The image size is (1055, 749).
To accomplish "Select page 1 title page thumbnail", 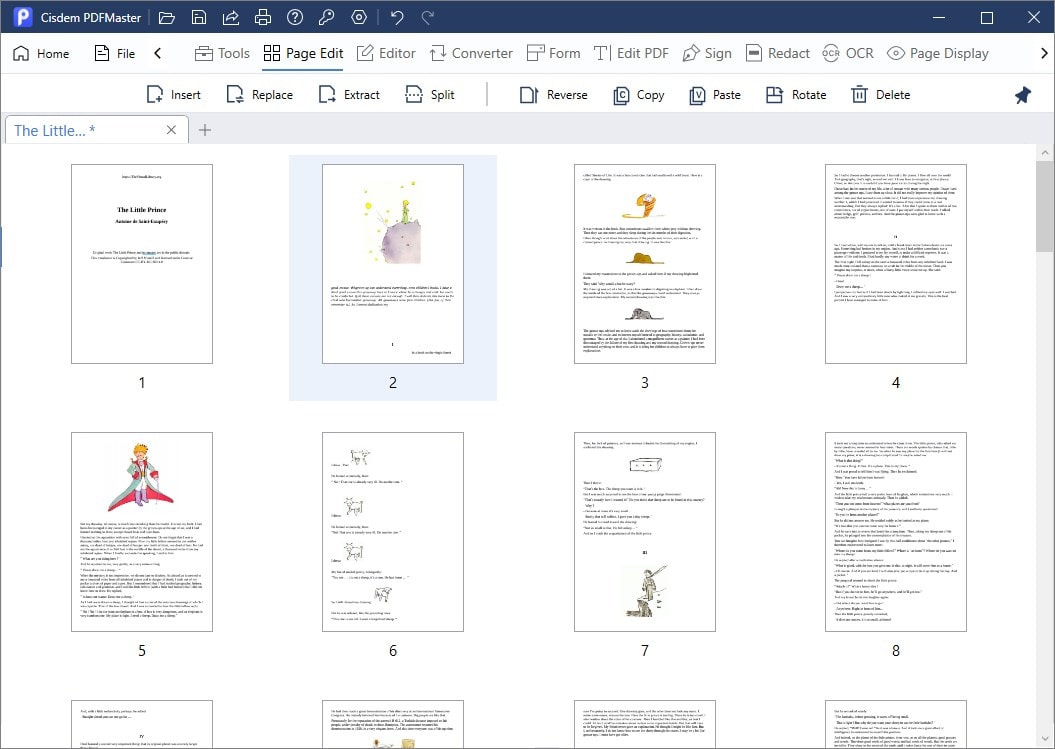I will click(x=142, y=264).
